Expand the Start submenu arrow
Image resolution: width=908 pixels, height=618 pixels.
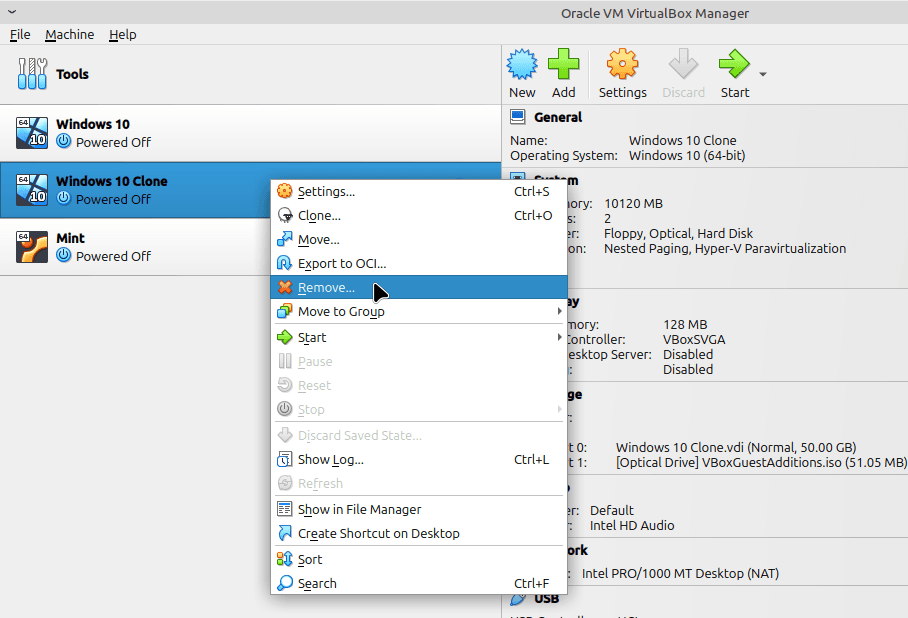tap(559, 337)
